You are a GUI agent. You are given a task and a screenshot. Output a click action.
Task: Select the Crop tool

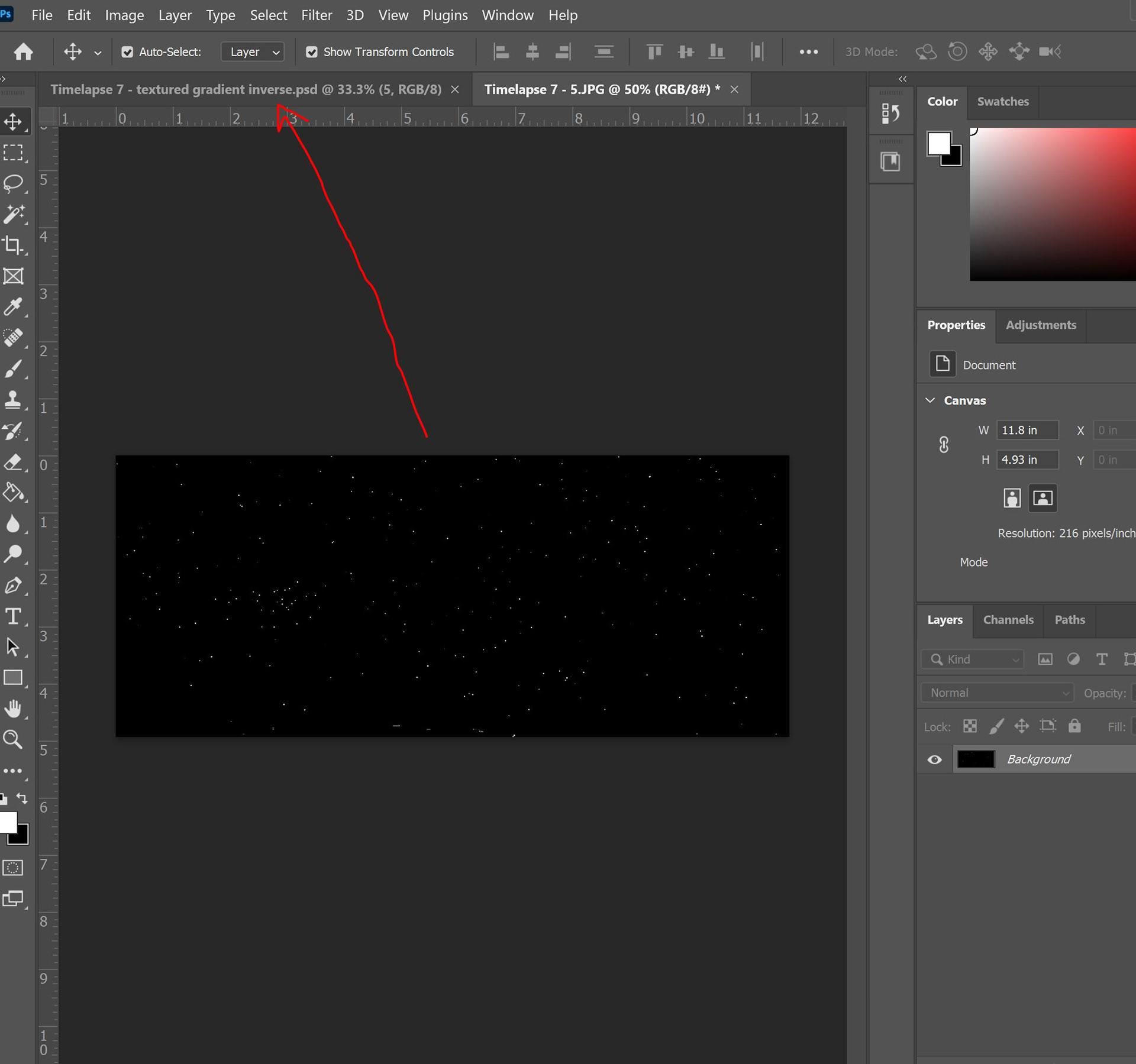13,245
